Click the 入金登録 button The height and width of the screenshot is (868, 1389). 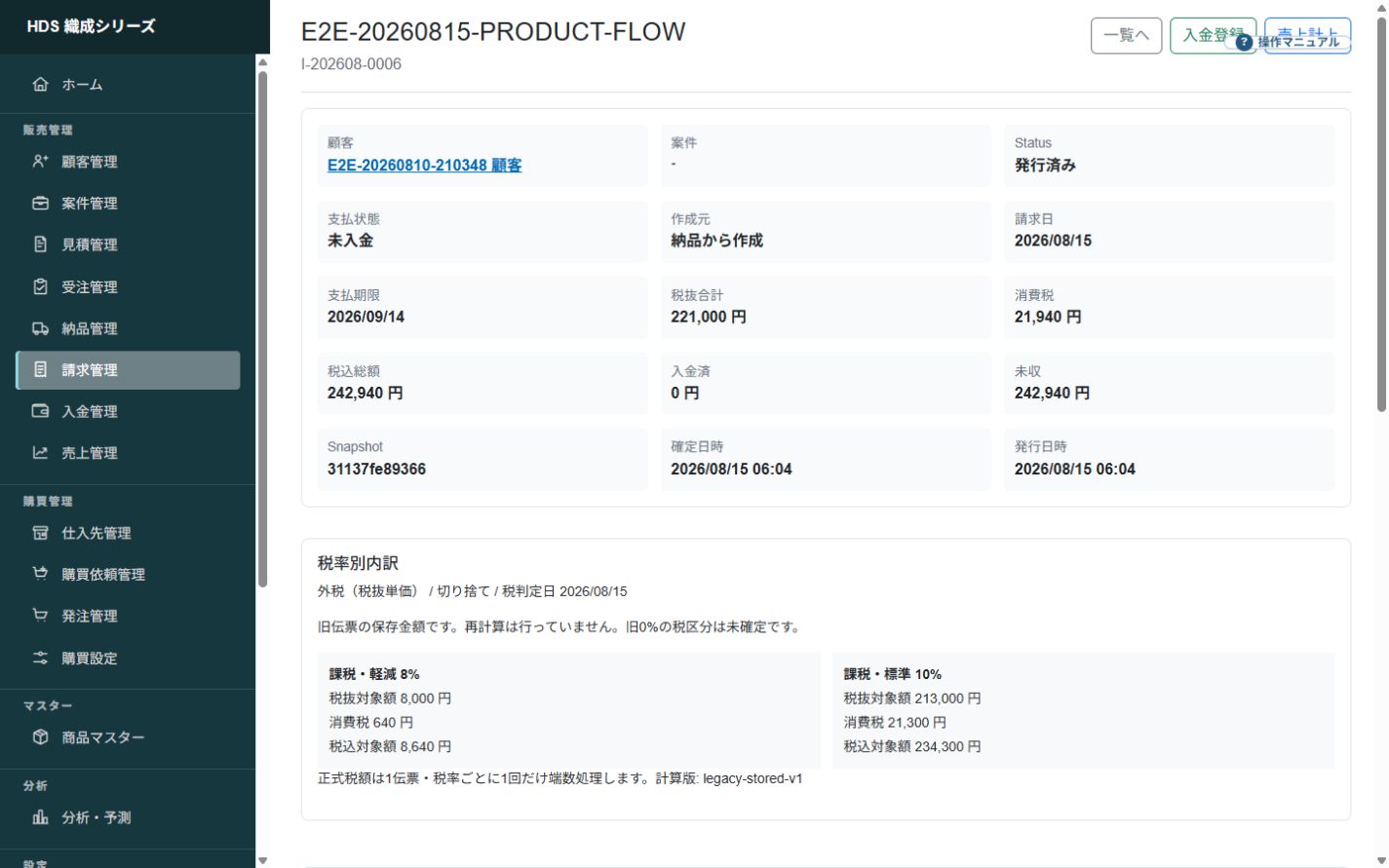1212,36
